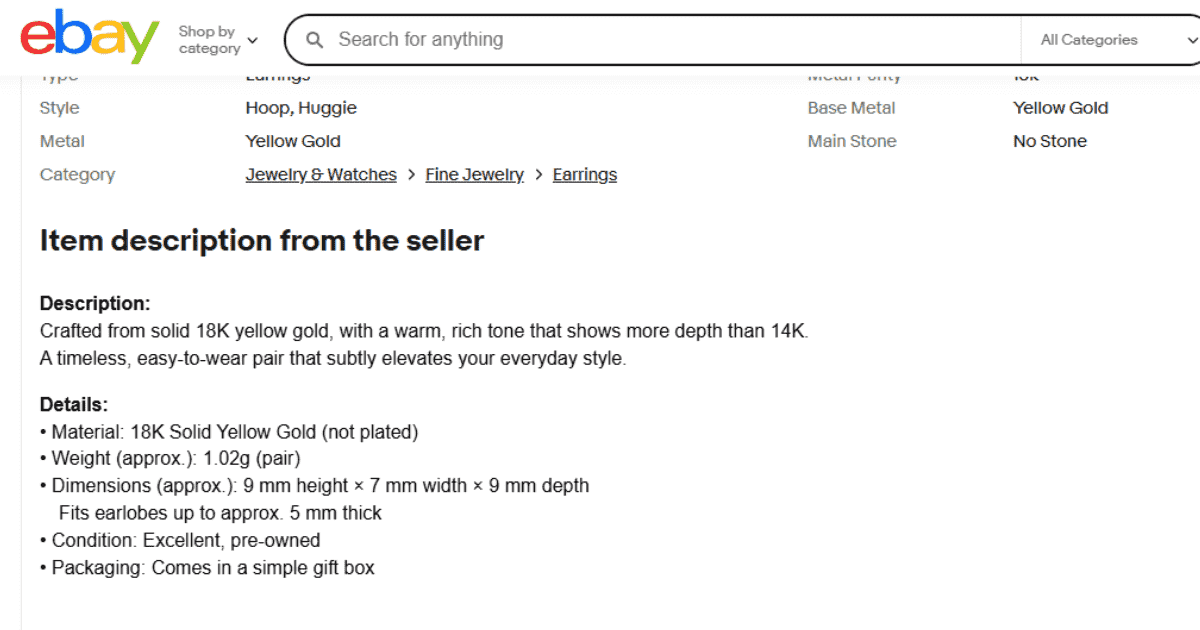Open the Jewelry & Watches category link
The image size is (1200, 630).
pos(321,174)
